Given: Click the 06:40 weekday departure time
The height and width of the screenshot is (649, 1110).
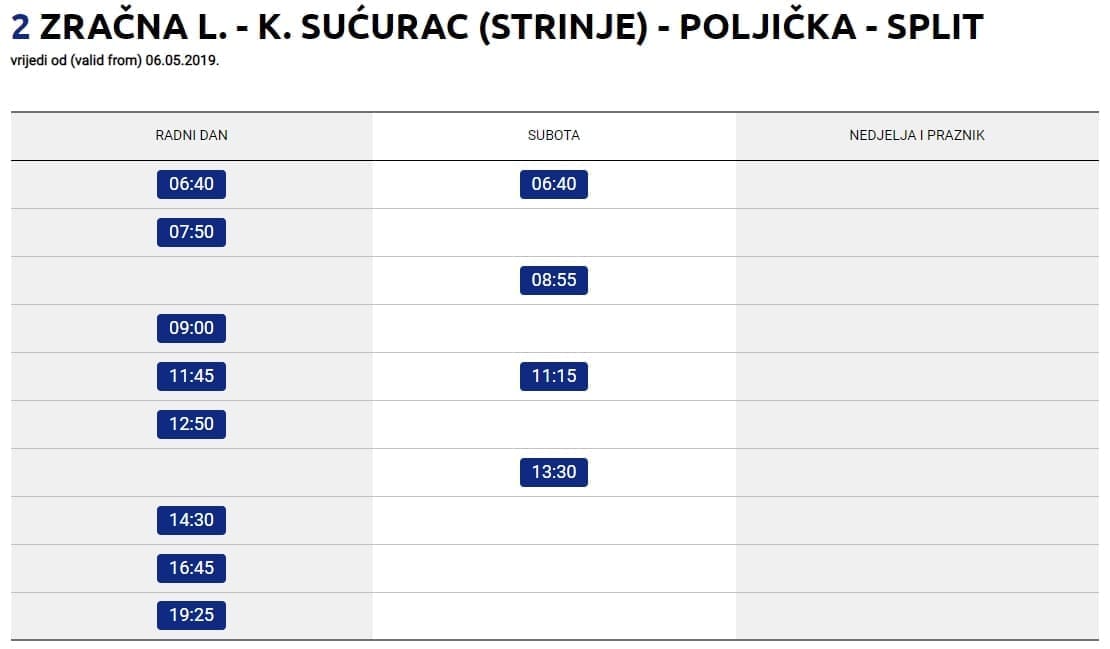Looking at the screenshot, I should [x=191, y=184].
